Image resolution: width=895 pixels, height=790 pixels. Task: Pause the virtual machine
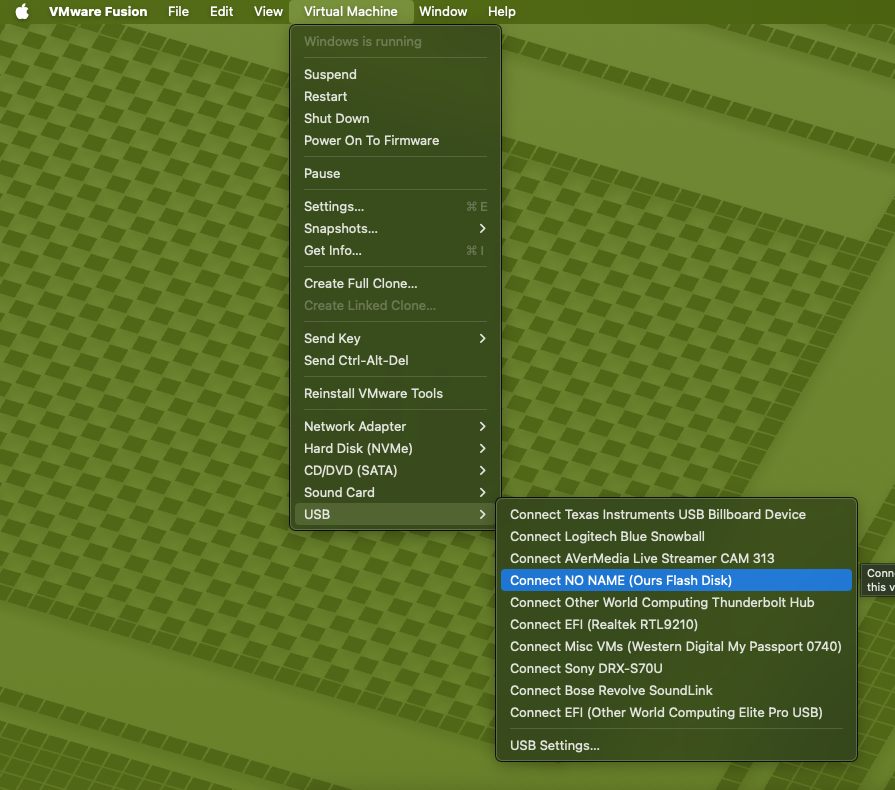coord(396,174)
